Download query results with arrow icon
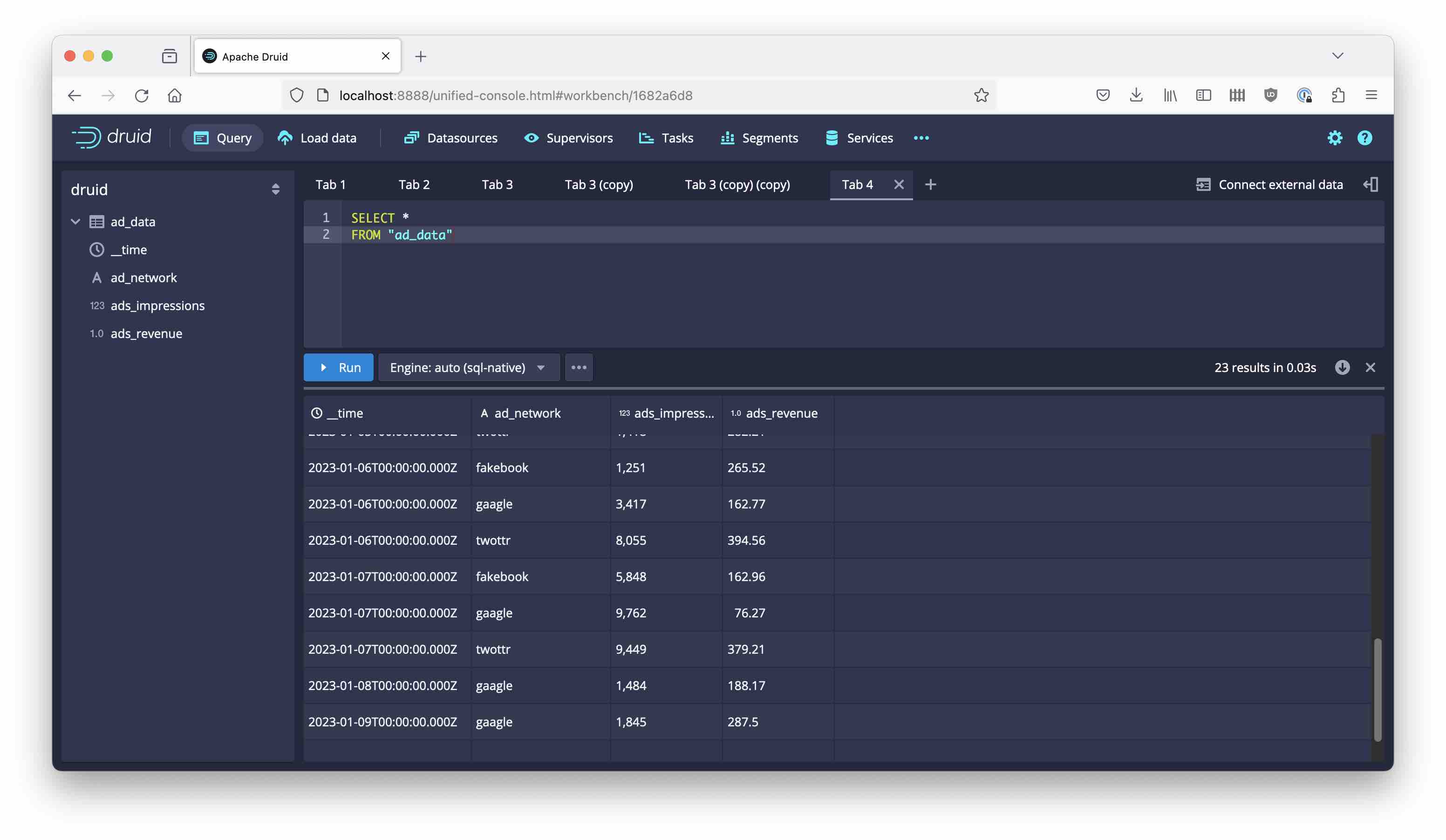The image size is (1446, 840). (x=1342, y=367)
